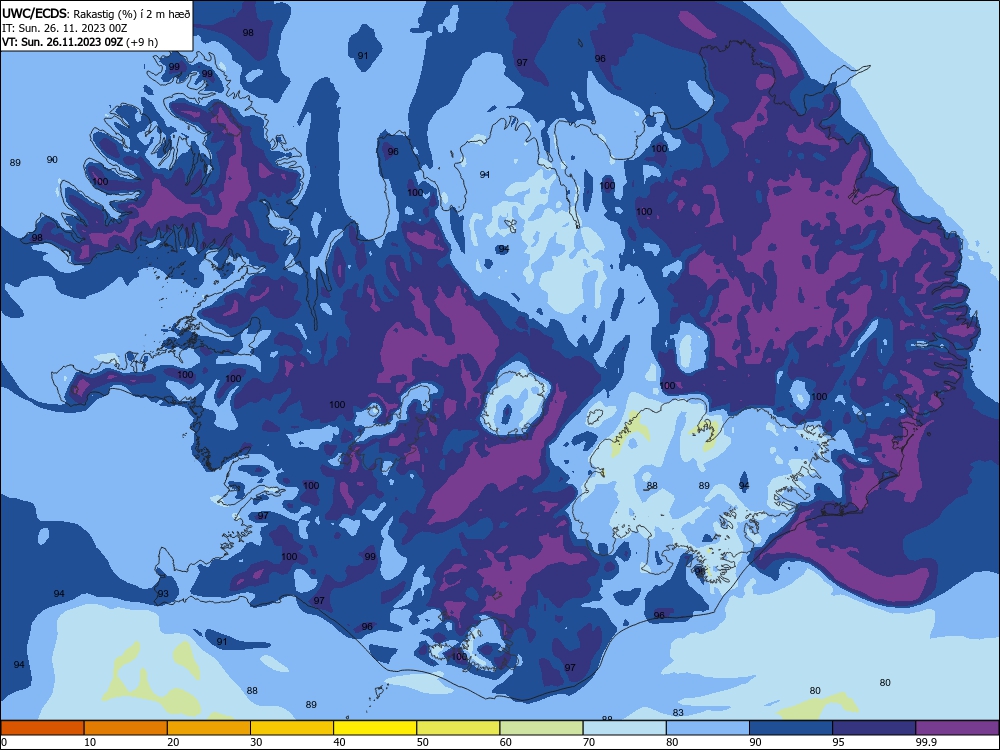1000x750 pixels.
Task: Select the '30' tick label on the legend
Action: point(256,742)
